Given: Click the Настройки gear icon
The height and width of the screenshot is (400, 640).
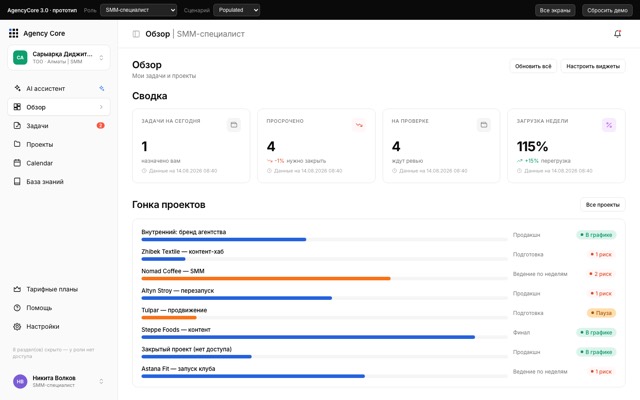Looking at the screenshot, I should (x=17, y=327).
